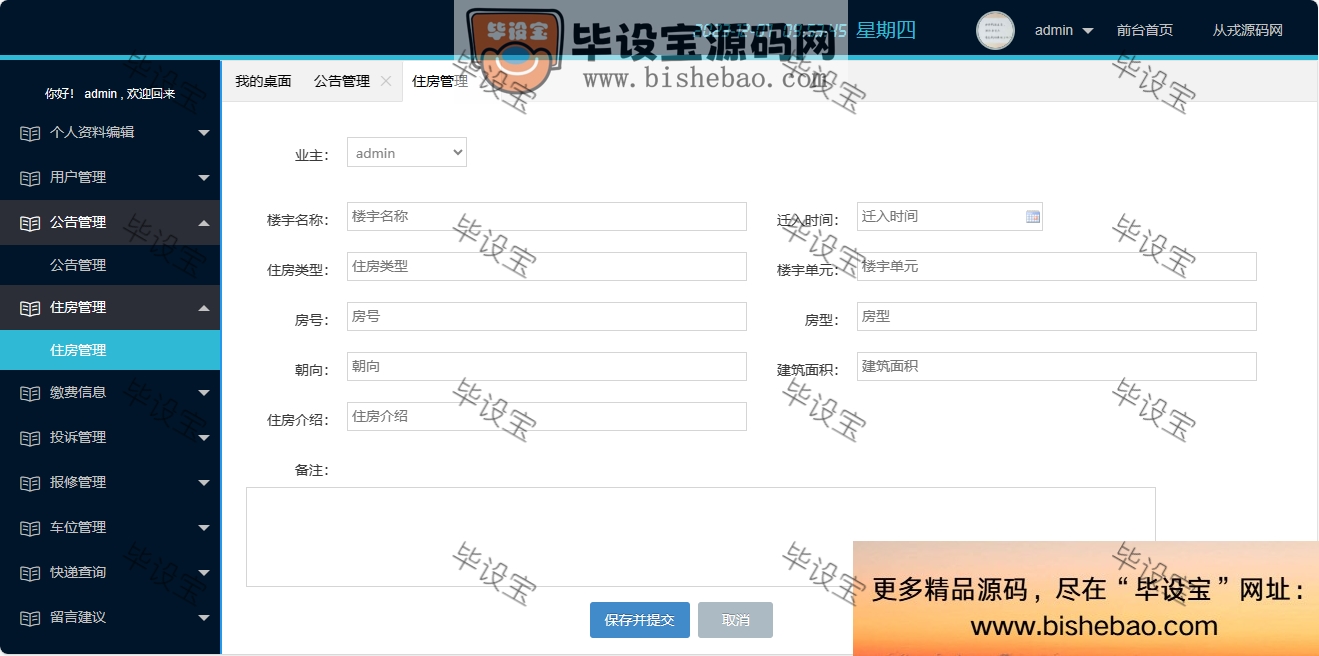Open the 快递查询 sidebar menu
The width and height of the screenshot is (1319, 656).
[110, 572]
